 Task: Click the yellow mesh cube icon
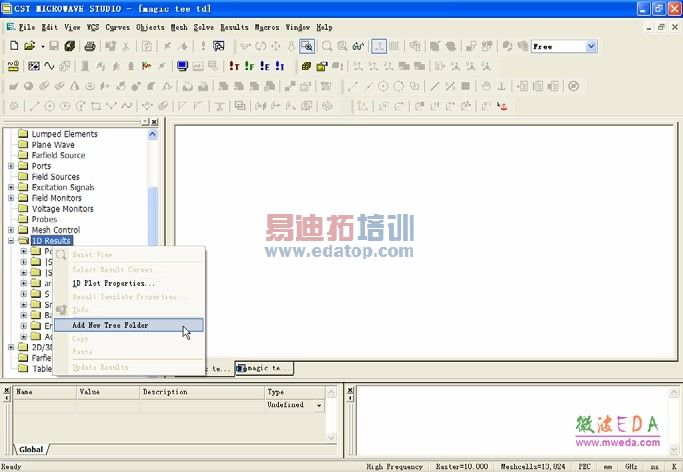tap(306, 66)
